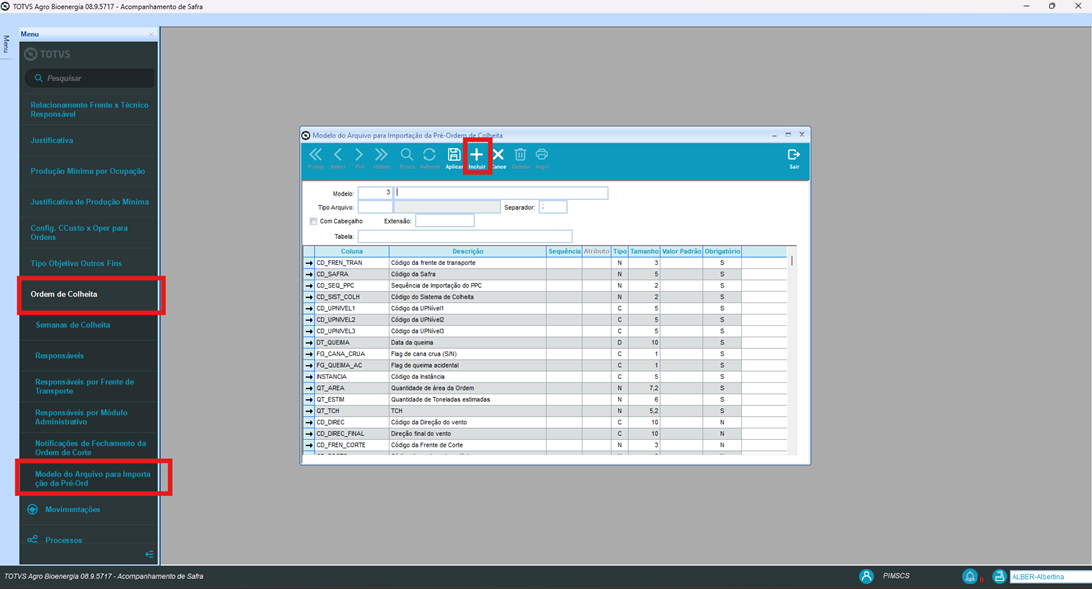This screenshot has height=589, width=1092.
Task: Open Justificativa de Produção Mínima
Action: [x=89, y=202]
